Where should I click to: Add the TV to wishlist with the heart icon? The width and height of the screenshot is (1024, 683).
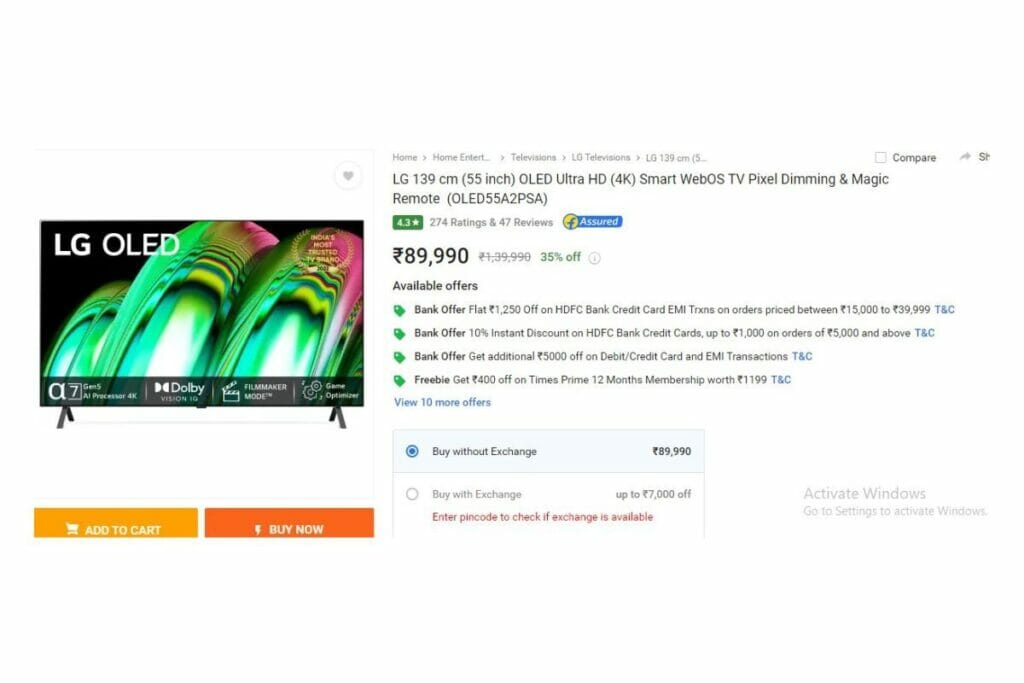[x=348, y=176]
